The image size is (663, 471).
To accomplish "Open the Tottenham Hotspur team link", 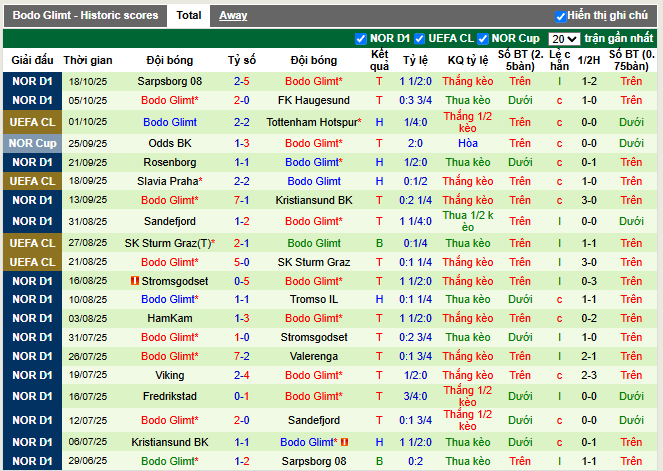I will [313, 122].
